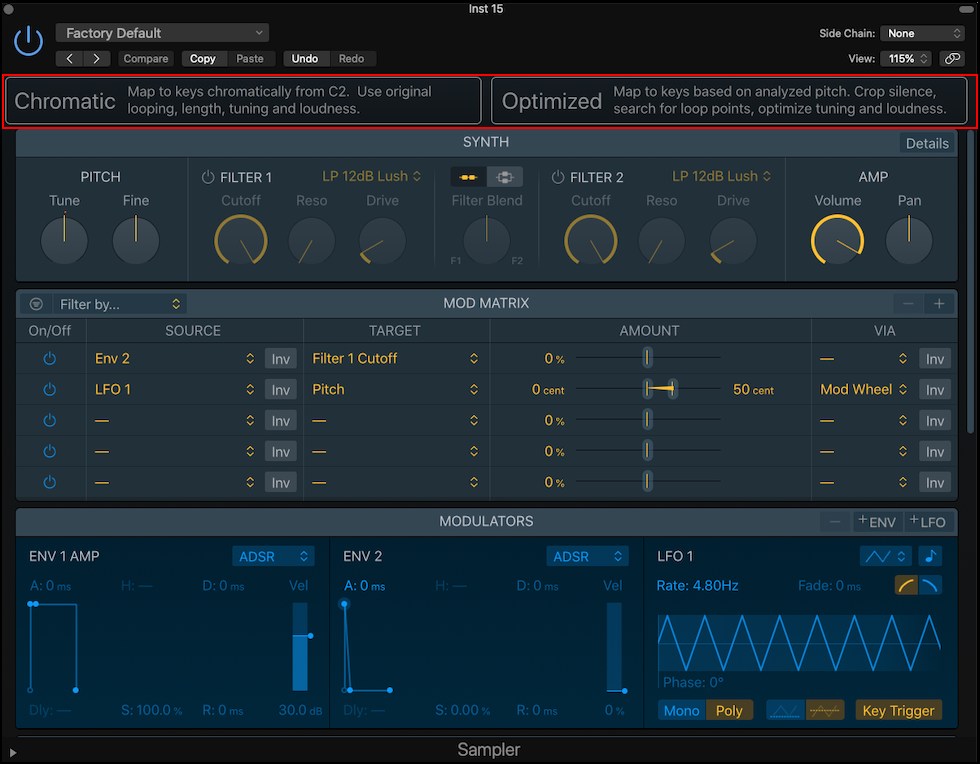Toggle Inv for the Env 2 source
This screenshot has height=764, width=980.
tap(281, 359)
